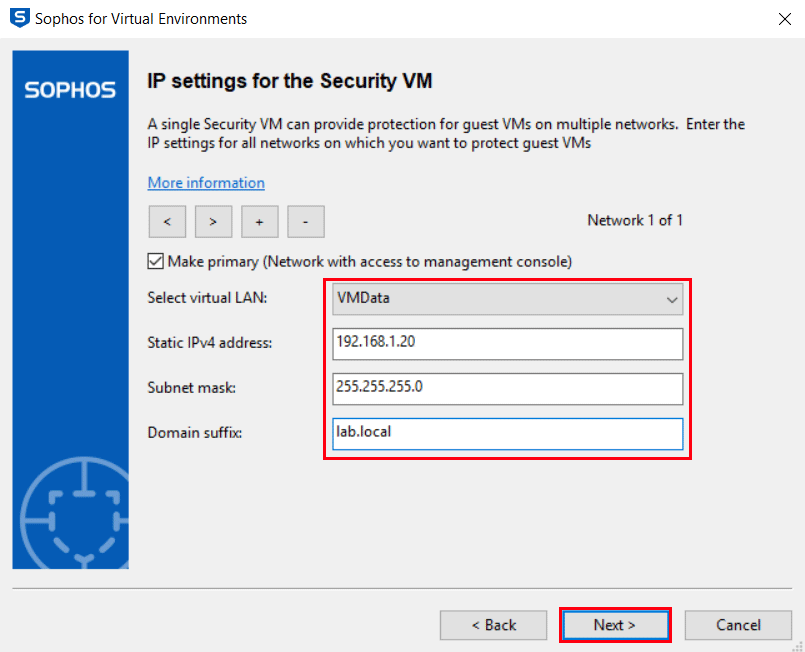This screenshot has width=805, height=652.
Task: Toggle the Make primary checkbox
Action: (x=156, y=261)
